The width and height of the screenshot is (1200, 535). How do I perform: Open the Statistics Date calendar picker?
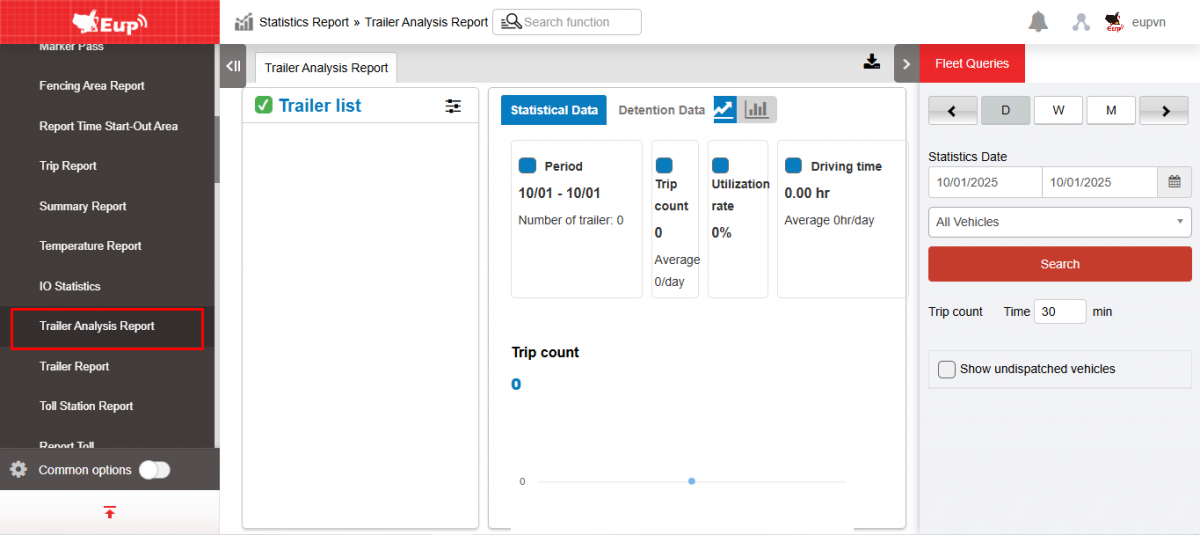tap(1174, 182)
